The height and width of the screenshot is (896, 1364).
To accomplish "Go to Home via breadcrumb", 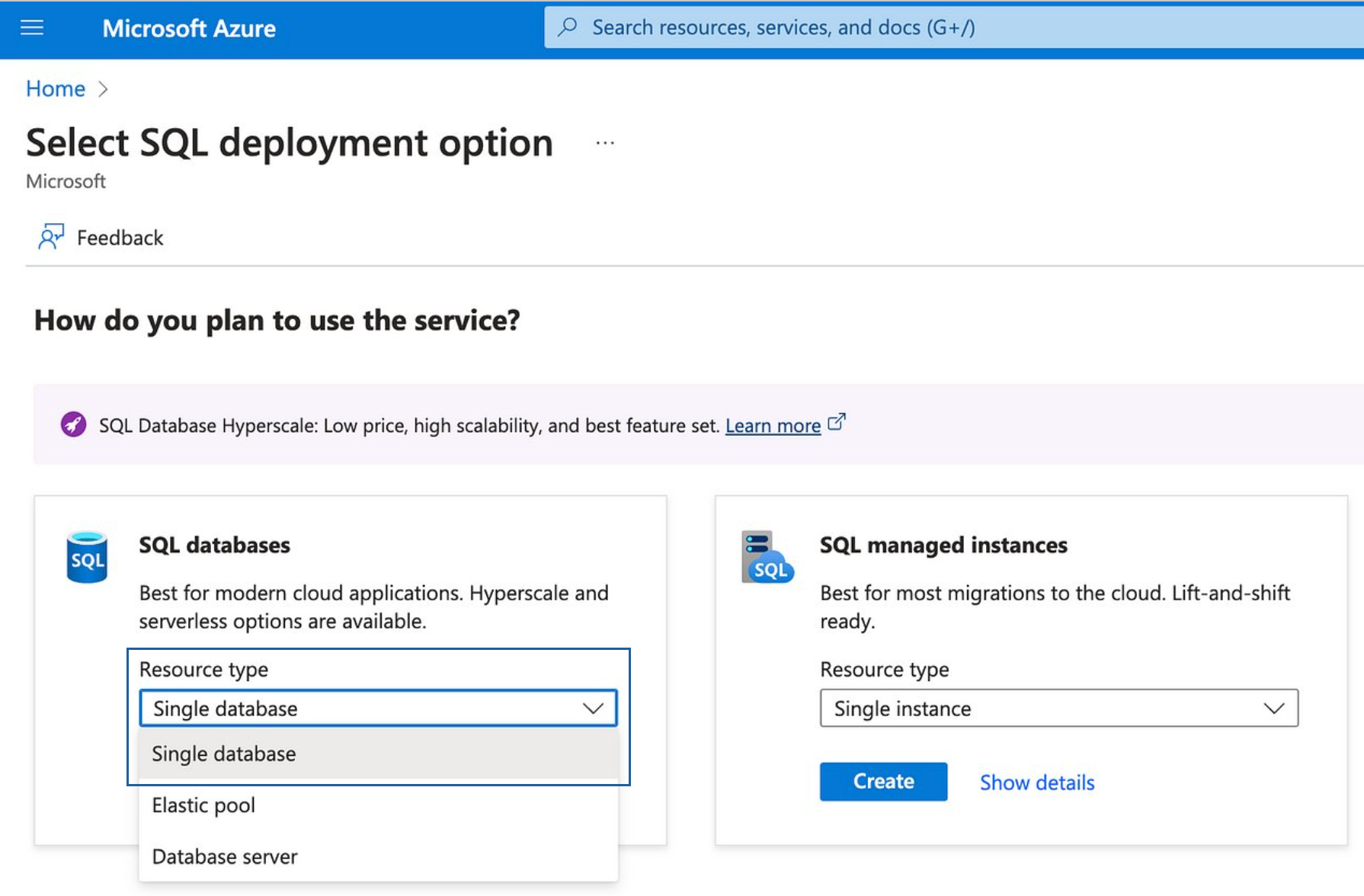I will tap(56, 89).
